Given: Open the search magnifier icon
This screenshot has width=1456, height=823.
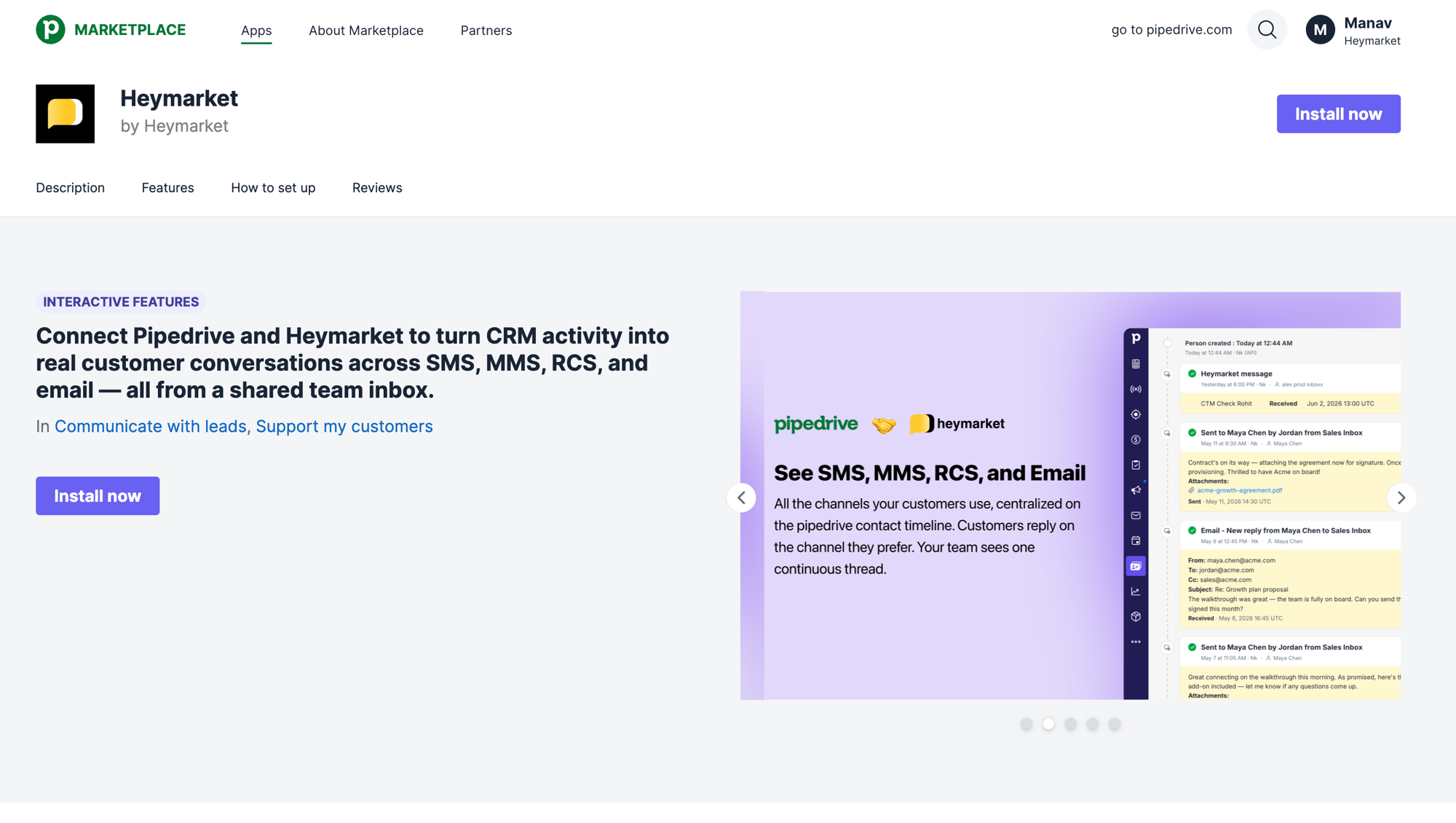Looking at the screenshot, I should tap(1267, 30).
